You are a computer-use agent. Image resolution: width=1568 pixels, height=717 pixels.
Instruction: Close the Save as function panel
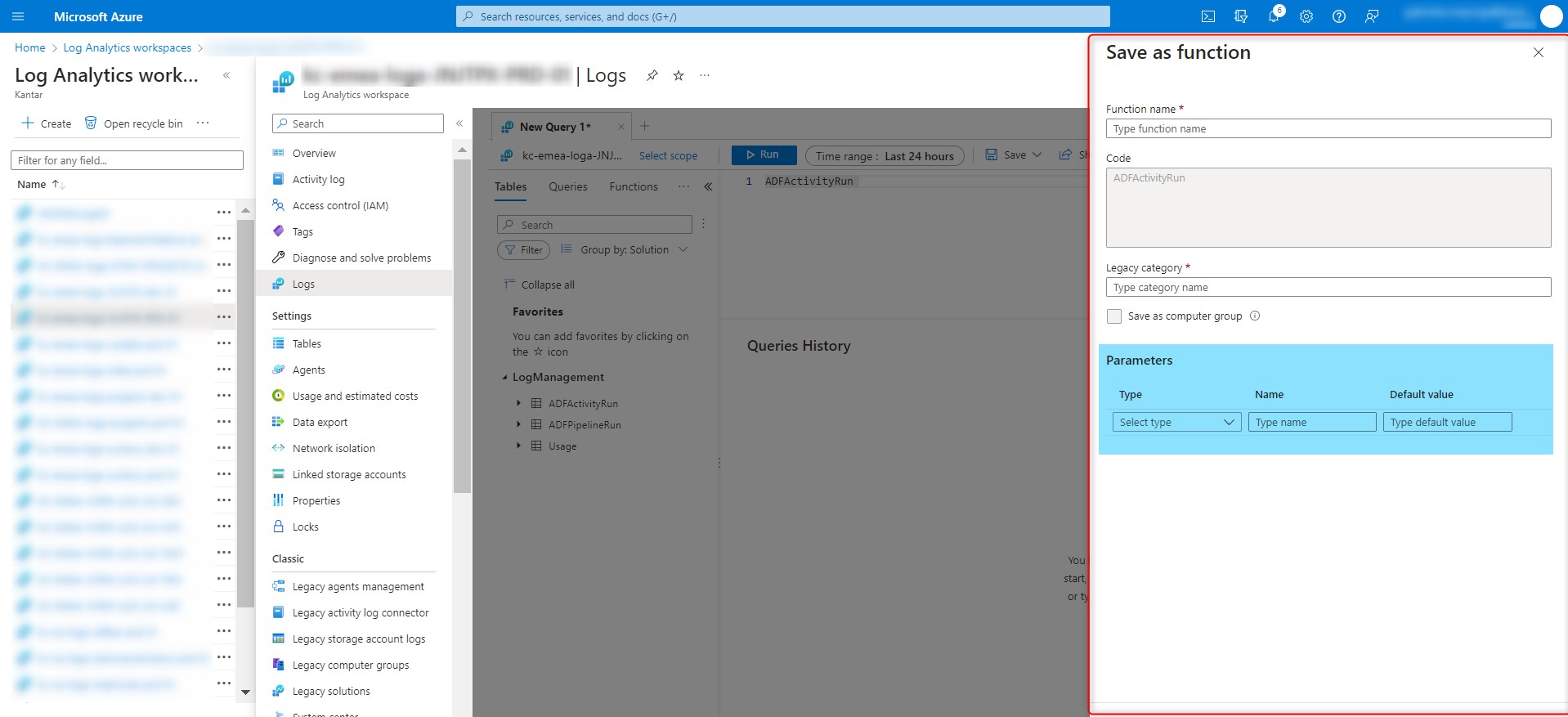click(1539, 52)
